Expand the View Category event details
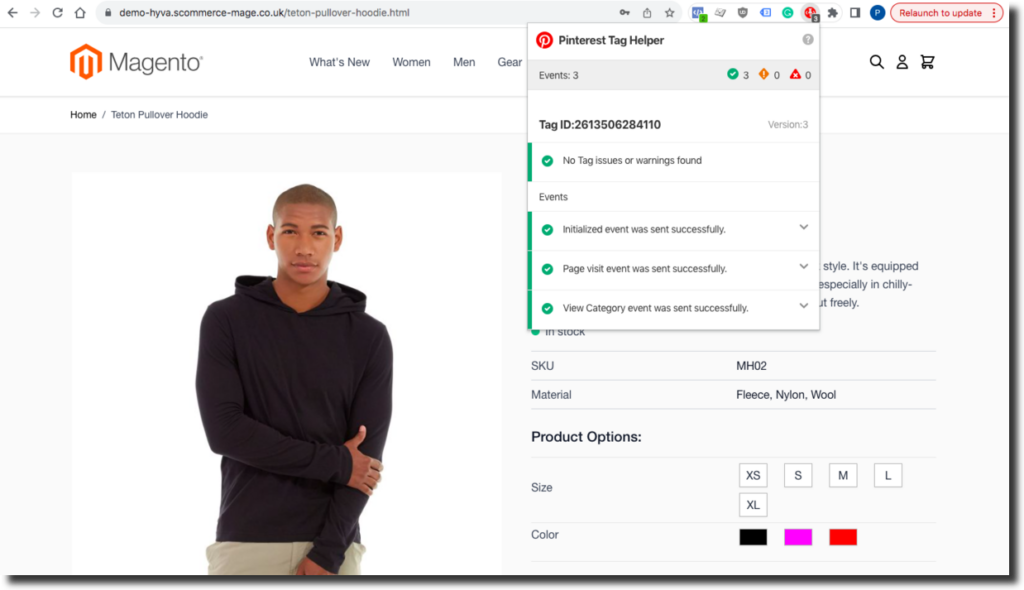This screenshot has width=1024, height=590. [x=804, y=305]
